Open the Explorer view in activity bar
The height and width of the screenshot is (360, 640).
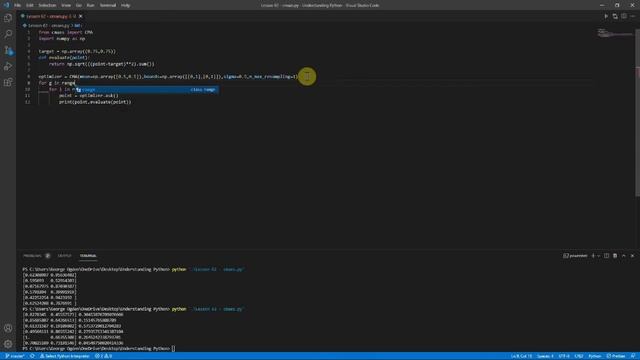point(8,18)
